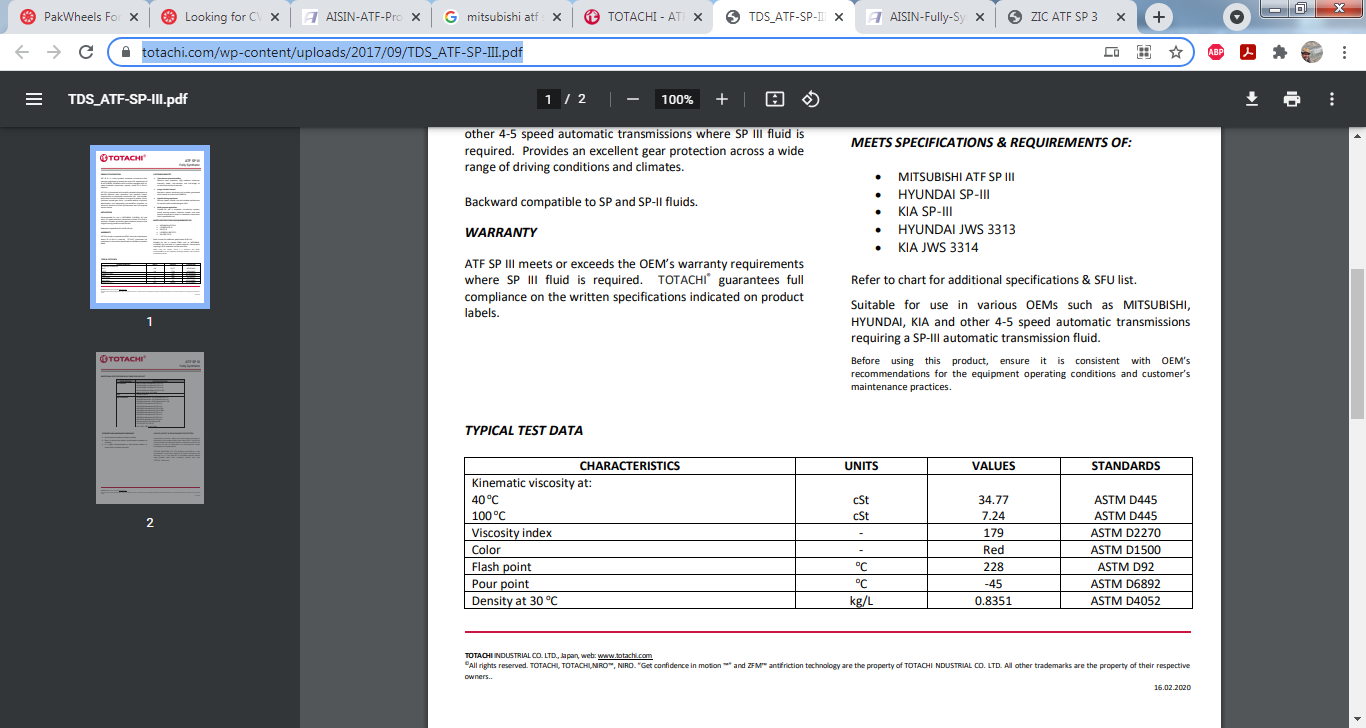1366x728 pixels.
Task: Click the Viscosity index value 179
Action: point(993,533)
